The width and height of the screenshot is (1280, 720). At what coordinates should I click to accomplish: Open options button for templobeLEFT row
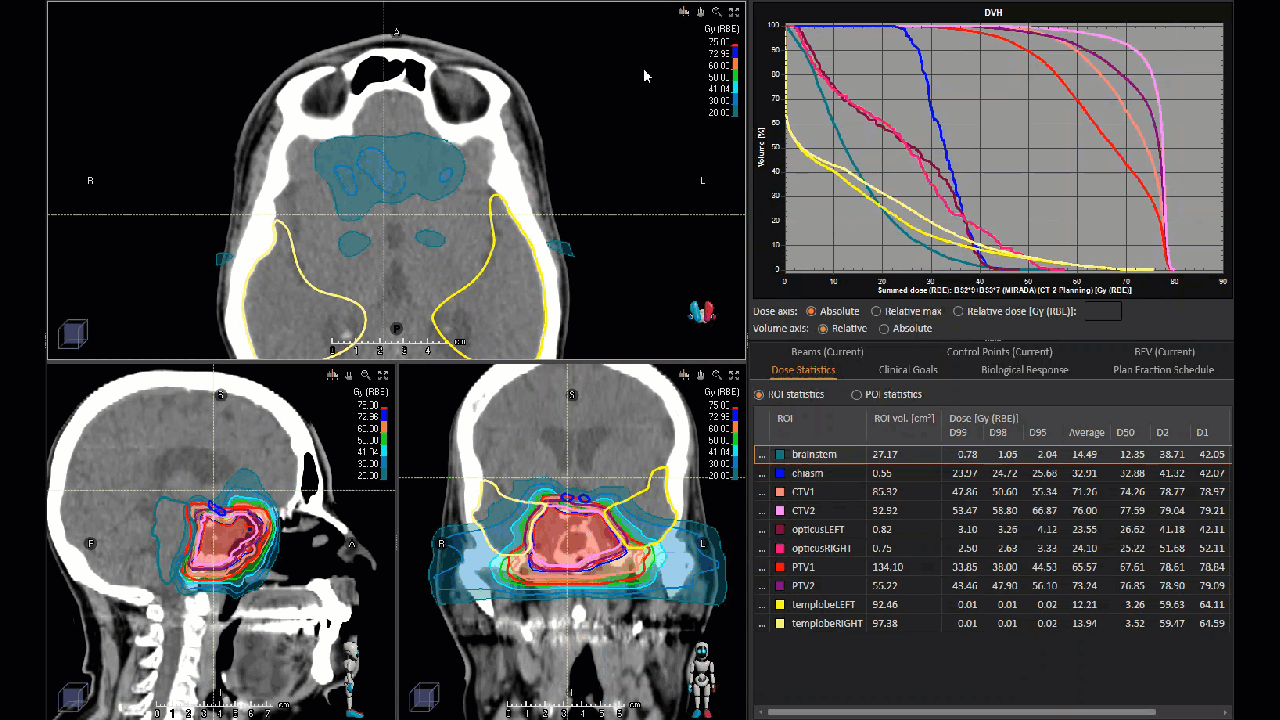(762, 604)
